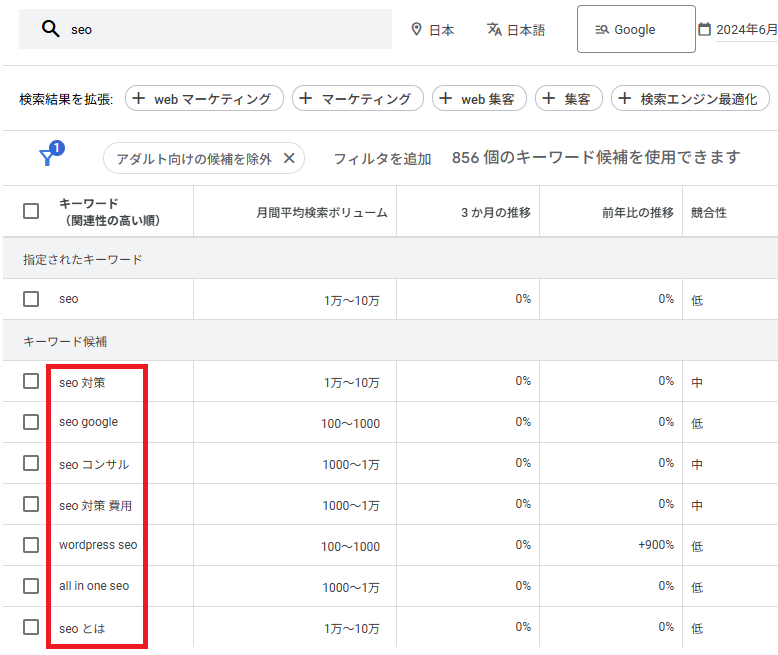778x655 pixels.
Task: Check the box for seo とは
Action: [x=31, y=627]
